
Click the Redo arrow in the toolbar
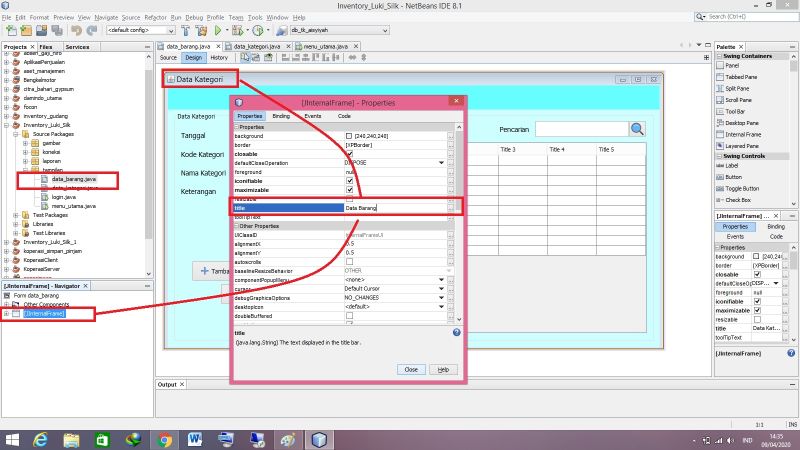(92, 31)
